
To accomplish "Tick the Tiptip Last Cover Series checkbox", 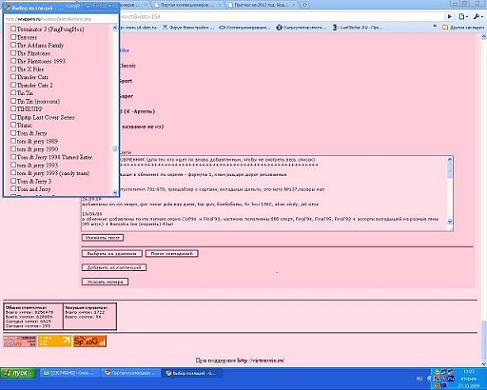I will [13, 117].
